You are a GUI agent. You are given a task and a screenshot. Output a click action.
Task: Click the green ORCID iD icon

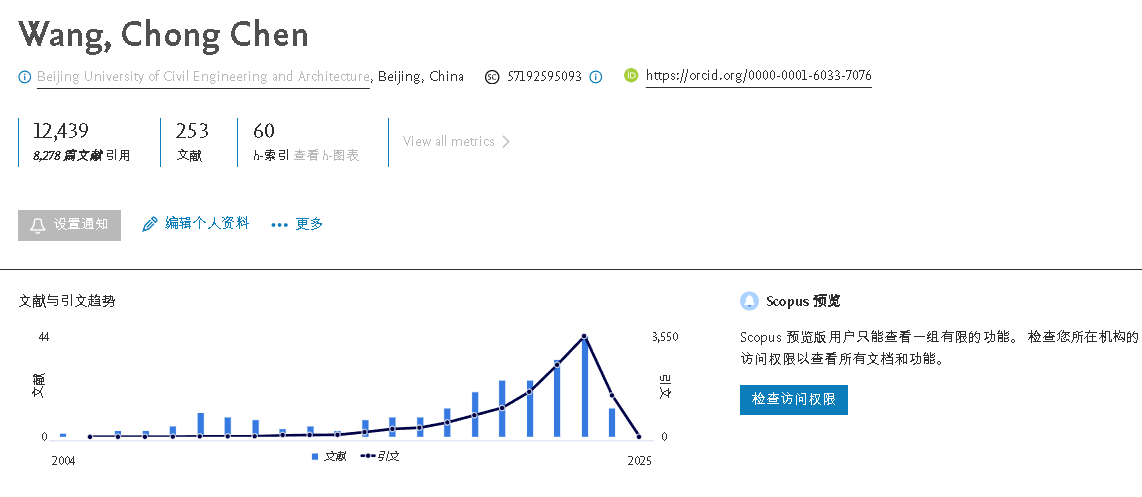click(631, 75)
